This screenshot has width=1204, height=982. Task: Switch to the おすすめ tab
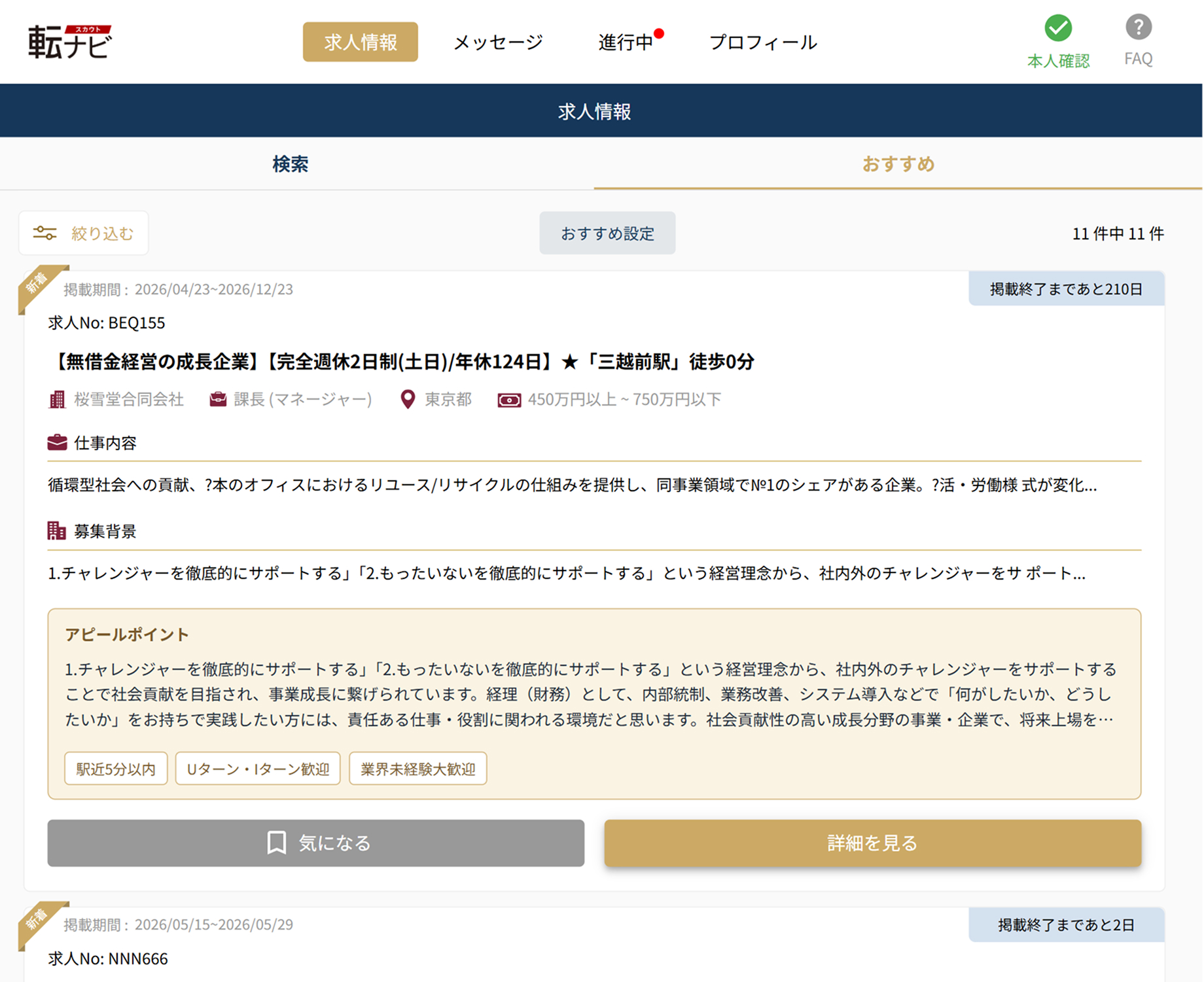(x=898, y=164)
